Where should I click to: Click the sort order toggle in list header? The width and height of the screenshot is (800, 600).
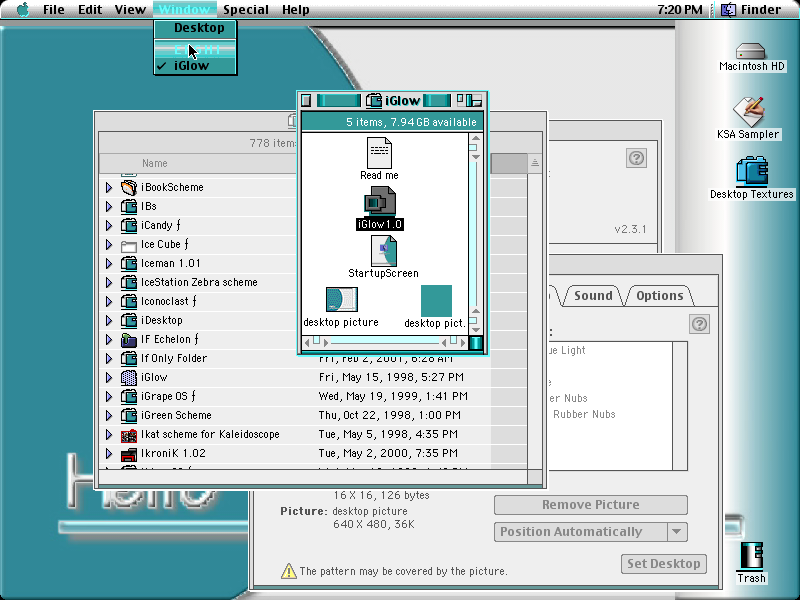535,163
